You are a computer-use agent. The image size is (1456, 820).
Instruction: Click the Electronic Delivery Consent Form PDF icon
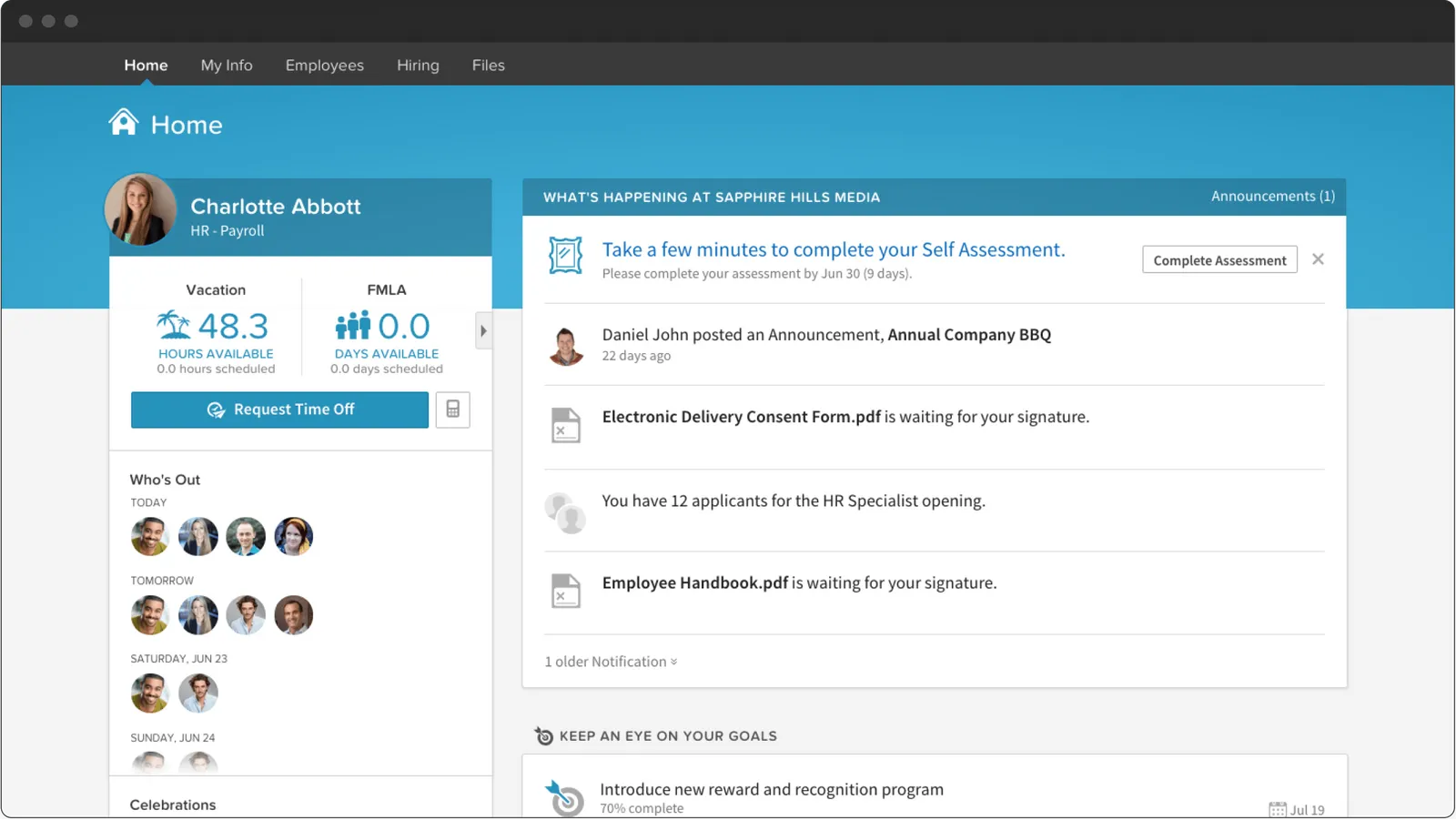click(565, 424)
